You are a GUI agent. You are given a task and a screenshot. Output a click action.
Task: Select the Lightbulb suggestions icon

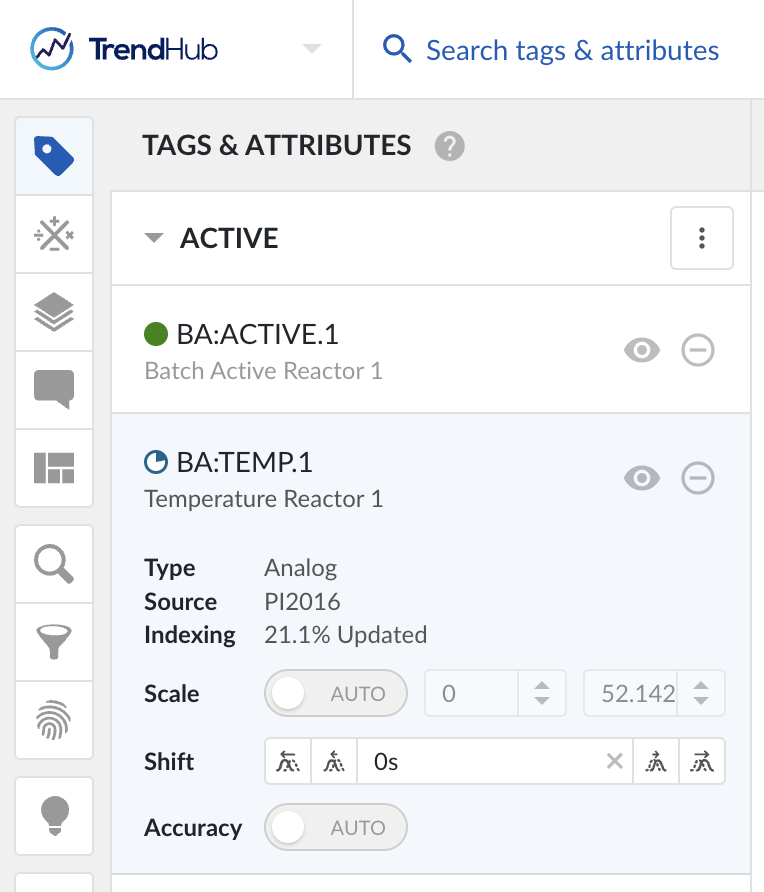(54, 816)
